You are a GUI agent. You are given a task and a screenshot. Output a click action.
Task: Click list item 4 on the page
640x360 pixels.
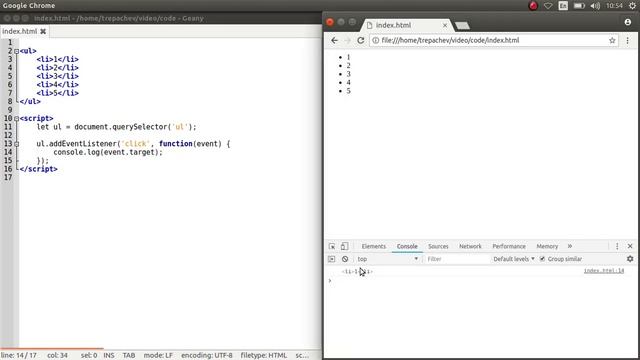[348, 82]
